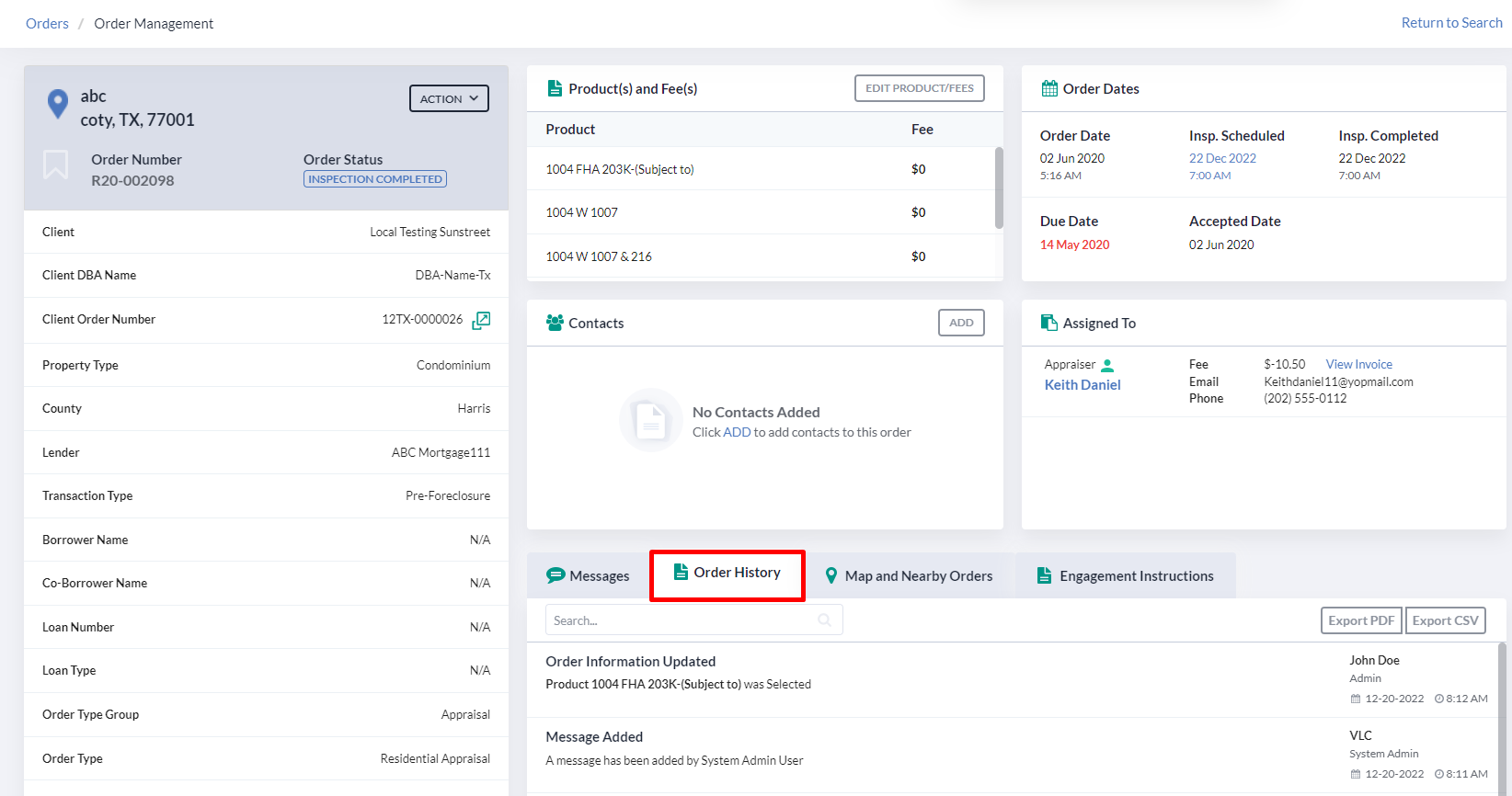
Task: Open the View Invoice link
Action: (1358, 364)
